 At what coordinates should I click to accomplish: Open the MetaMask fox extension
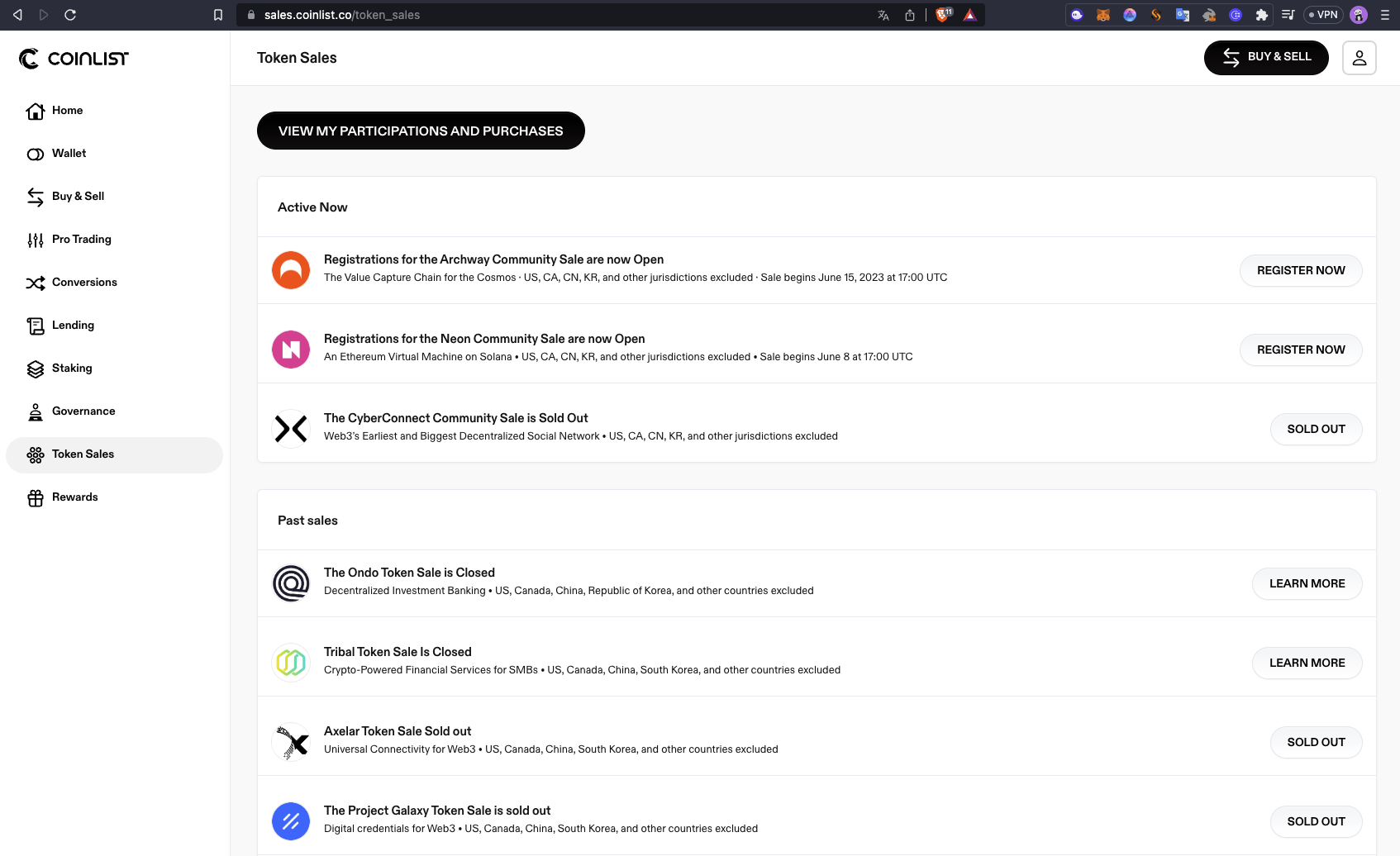[x=1103, y=15]
